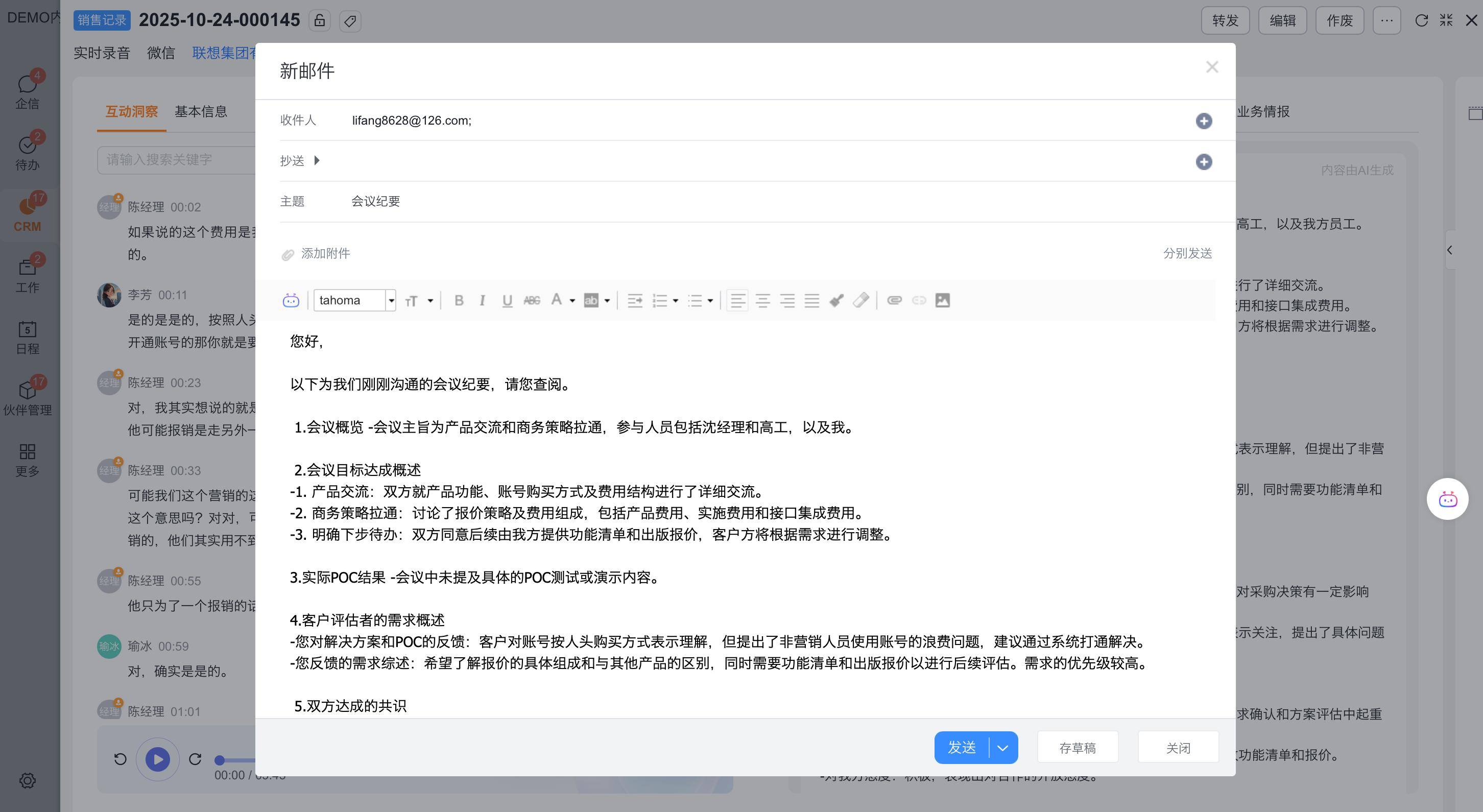Screen dimensions: 1483x812
Task: Apply the format painter brush tool
Action: [836, 300]
